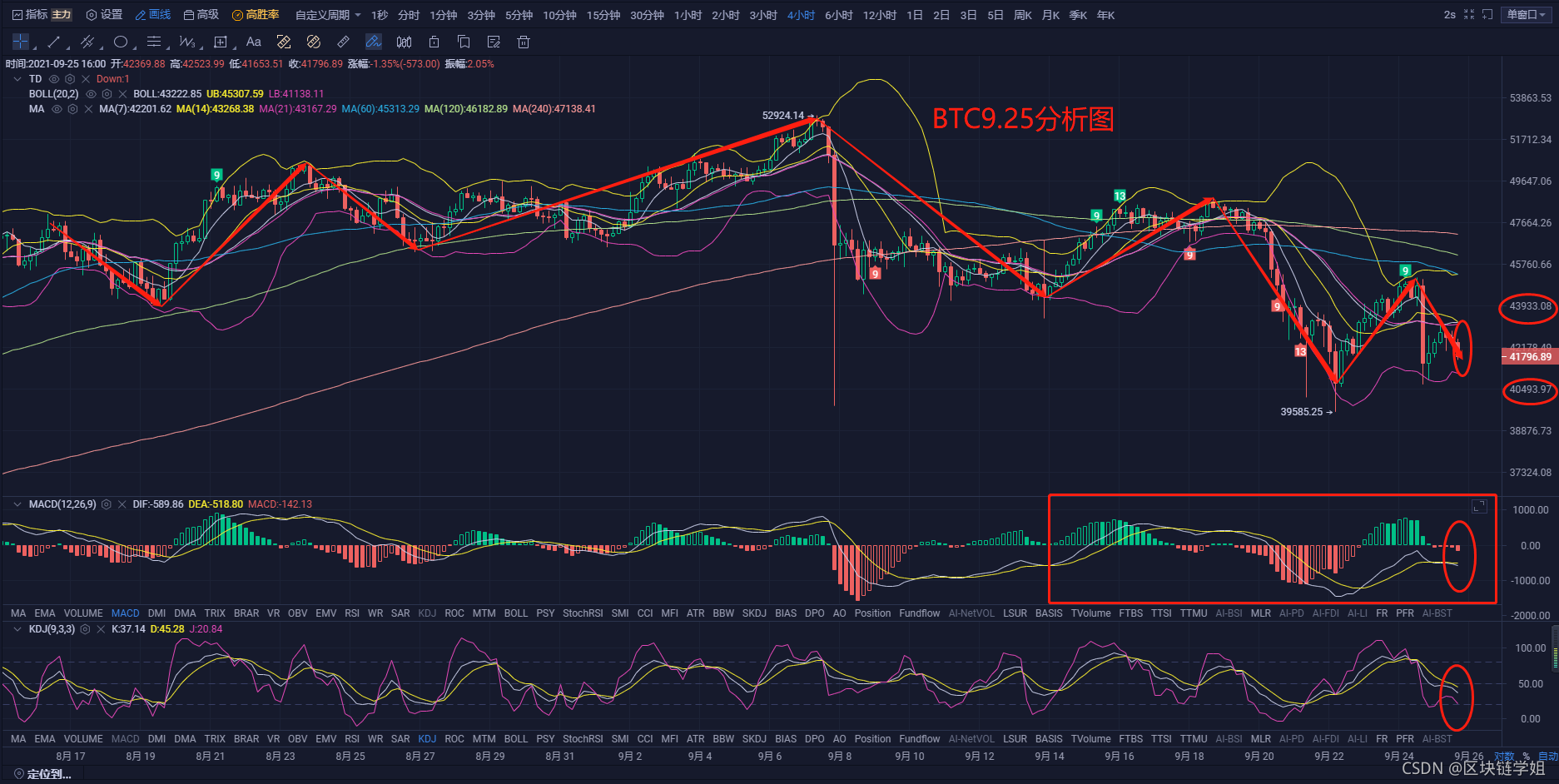The height and width of the screenshot is (784, 1559).
Task: Click the lock drawings icon
Action: (x=434, y=42)
